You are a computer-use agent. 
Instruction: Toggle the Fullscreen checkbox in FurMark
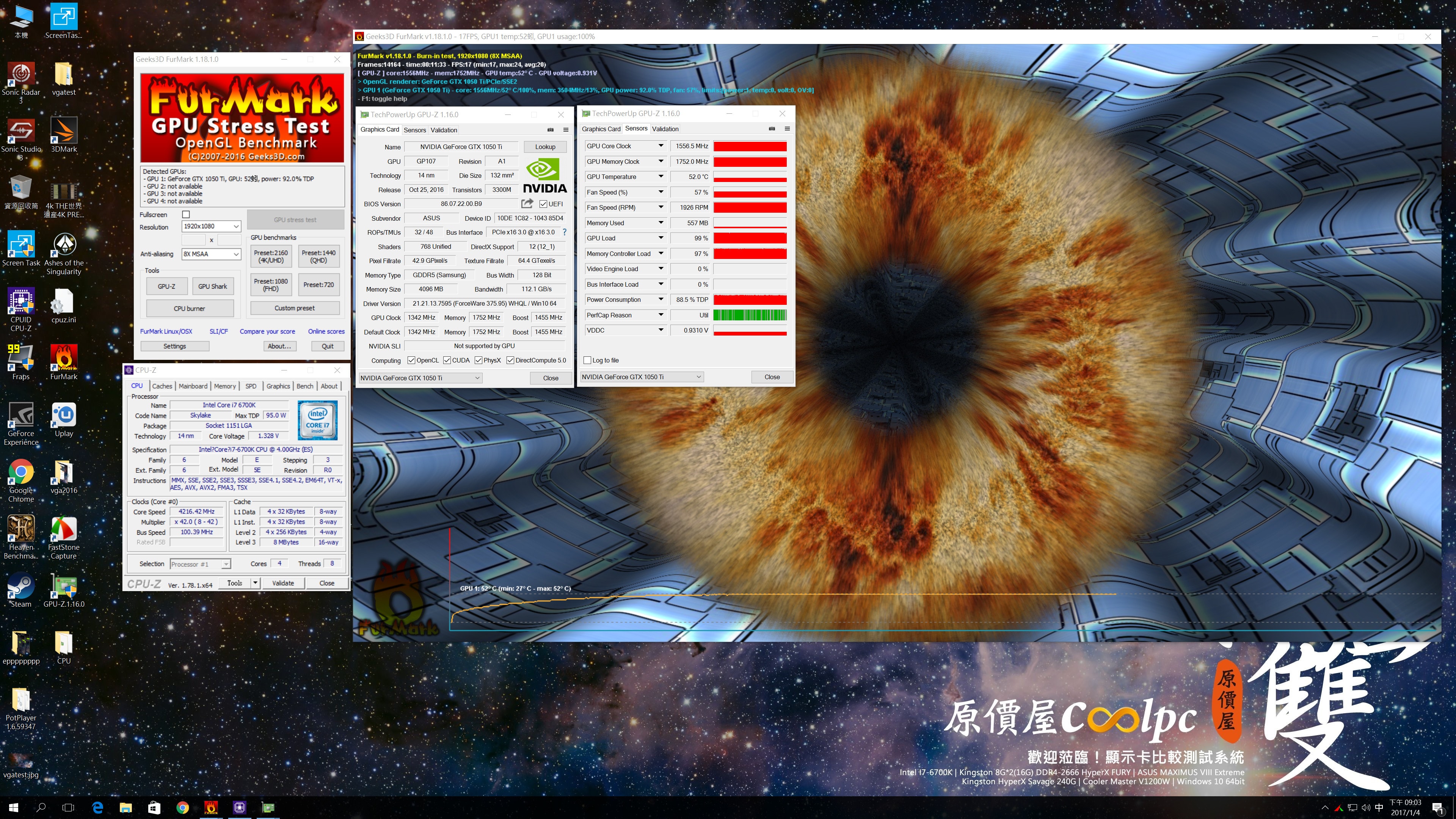point(186,215)
